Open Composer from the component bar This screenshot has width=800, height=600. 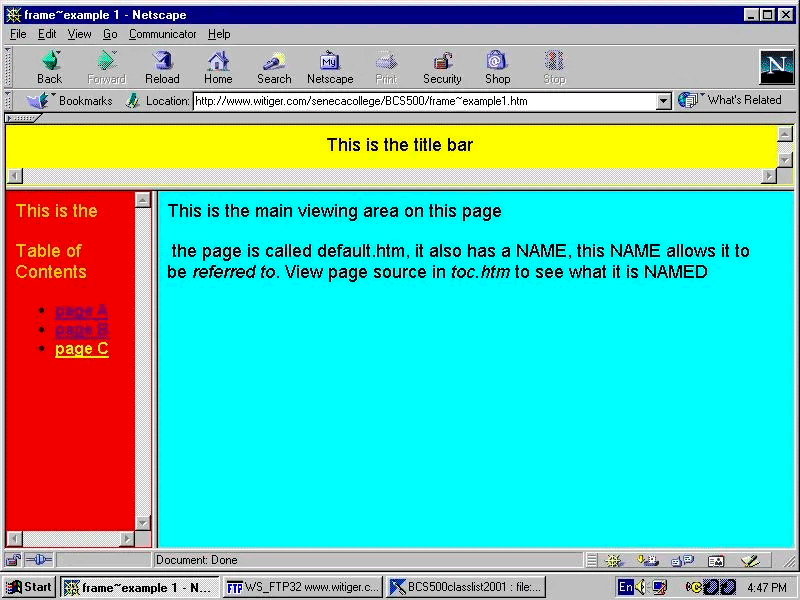coord(751,561)
